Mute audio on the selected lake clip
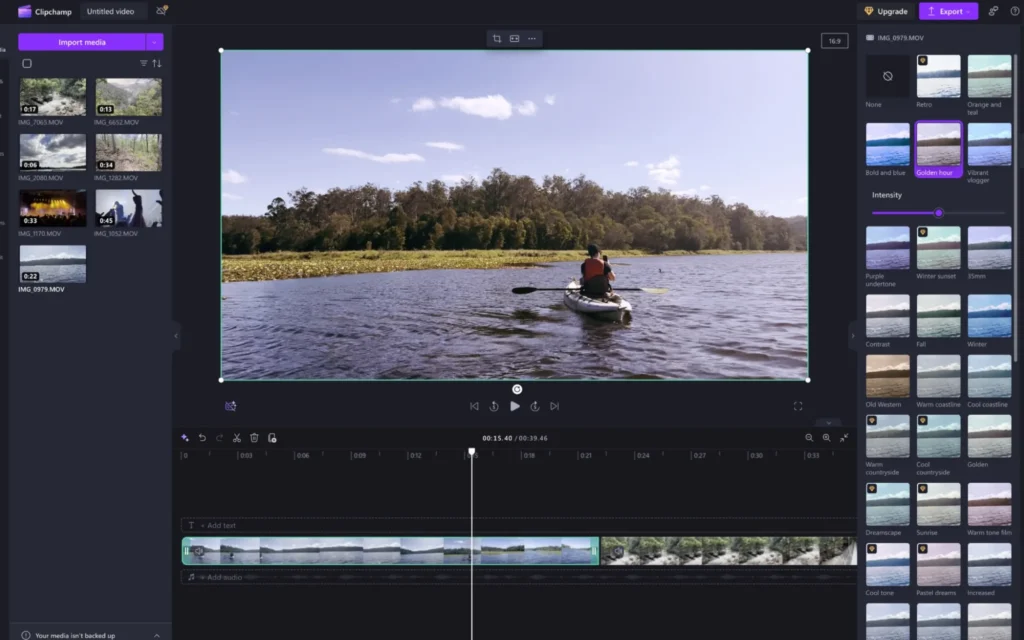The height and width of the screenshot is (640, 1024). (199, 551)
